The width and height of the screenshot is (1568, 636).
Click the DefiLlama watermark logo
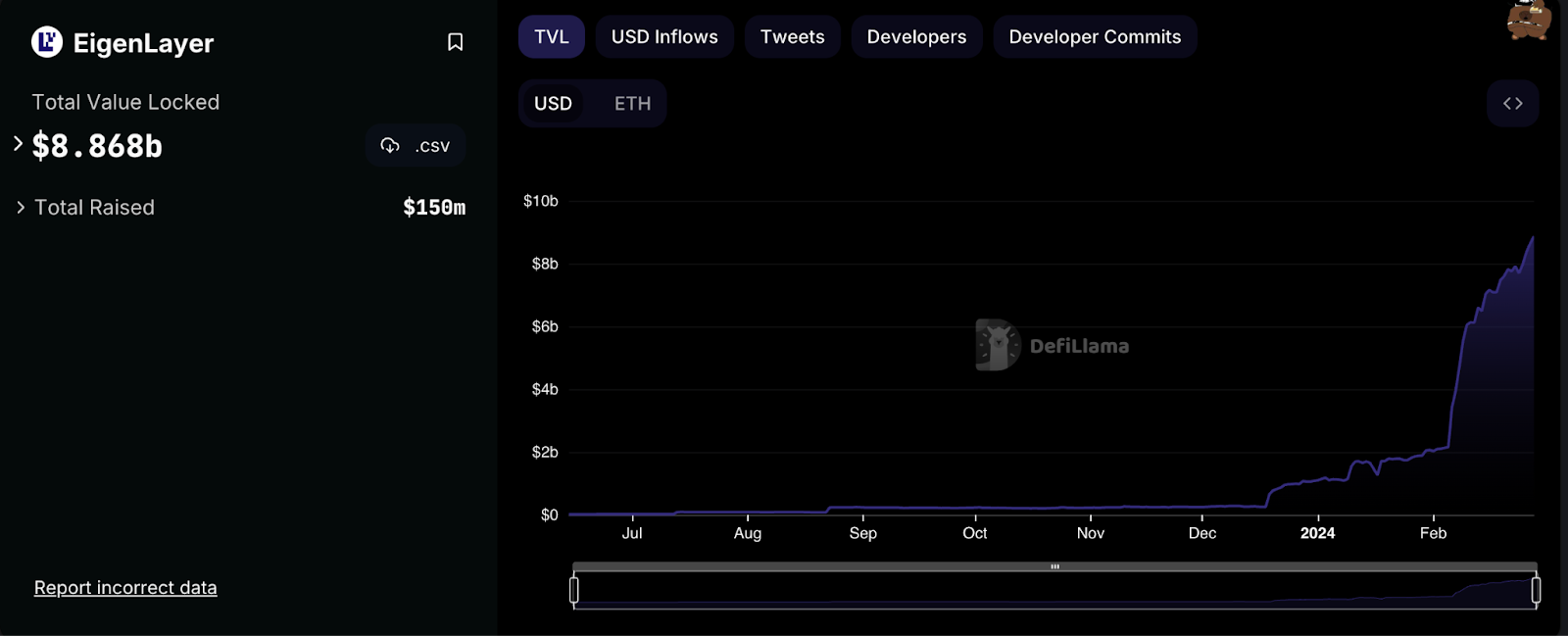998,345
